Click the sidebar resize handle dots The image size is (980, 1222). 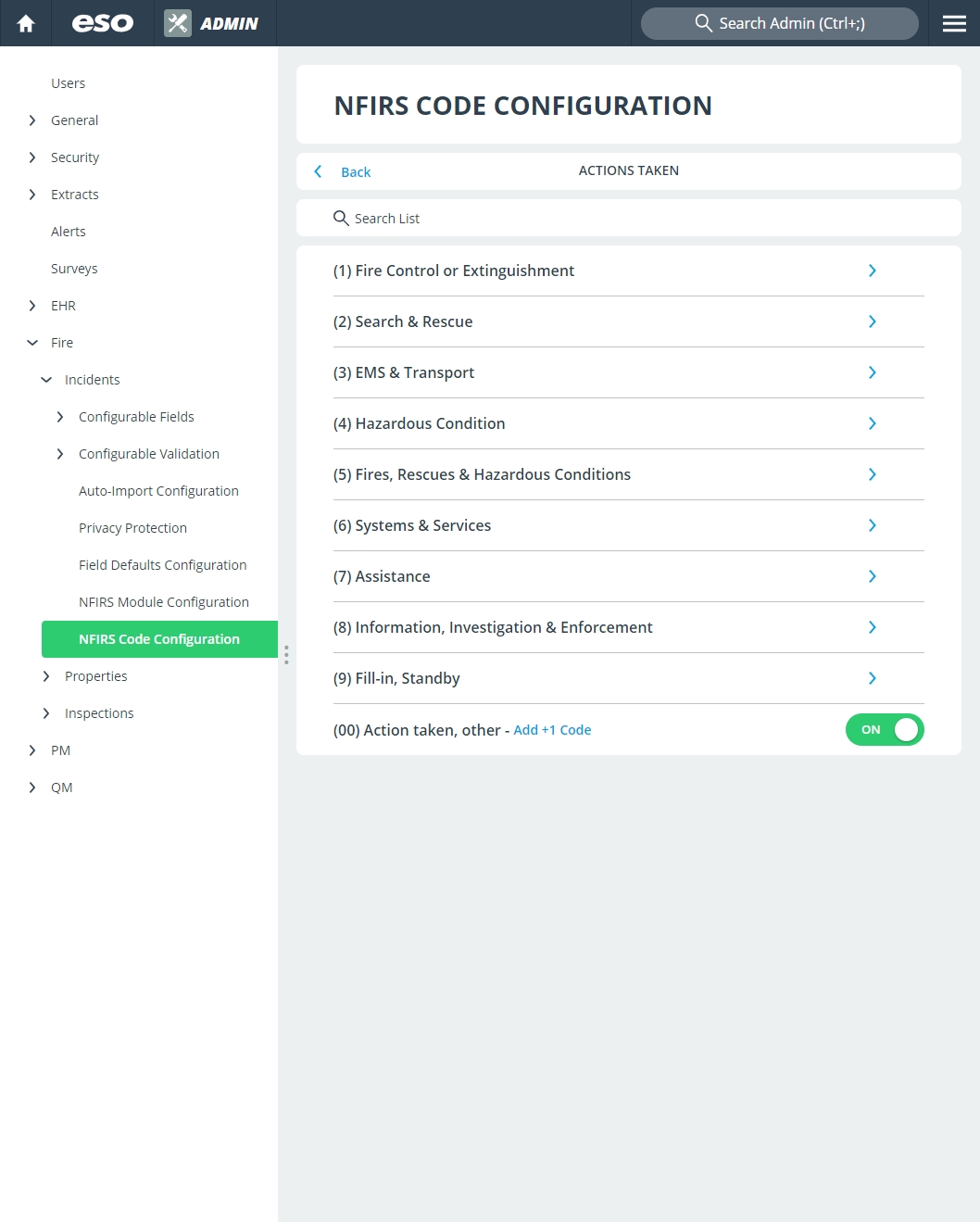tap(286, 655)
